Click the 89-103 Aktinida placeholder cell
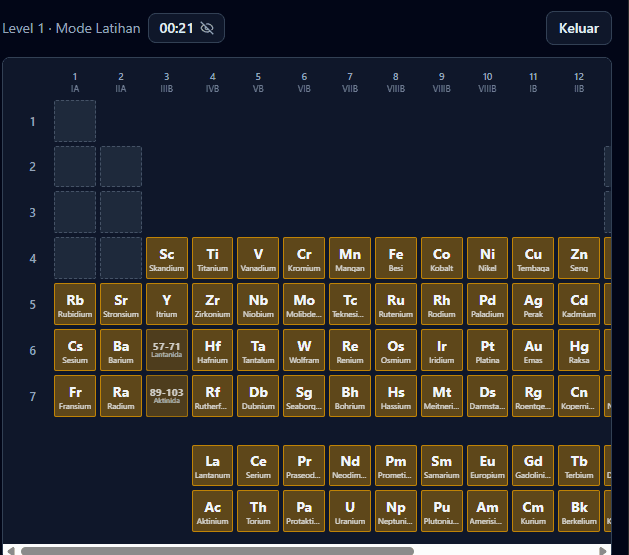This screenshot has width=629, height=555. (166, 396)
